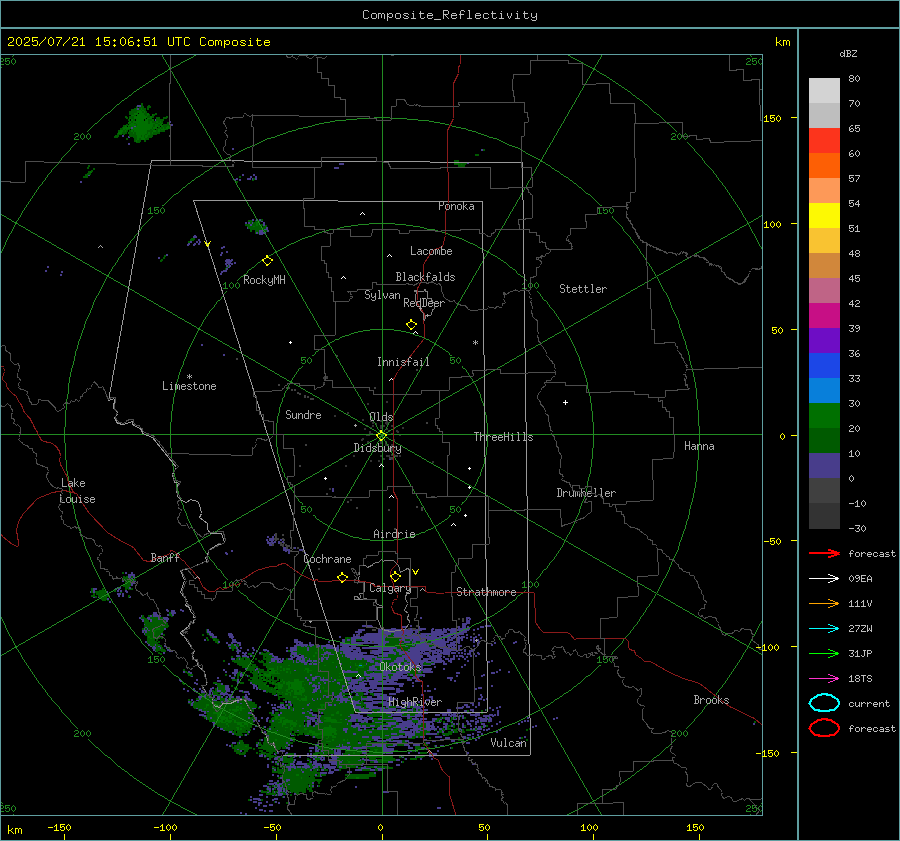
Task: Click the Blackfalds town label
Action: tap(425, 277)
